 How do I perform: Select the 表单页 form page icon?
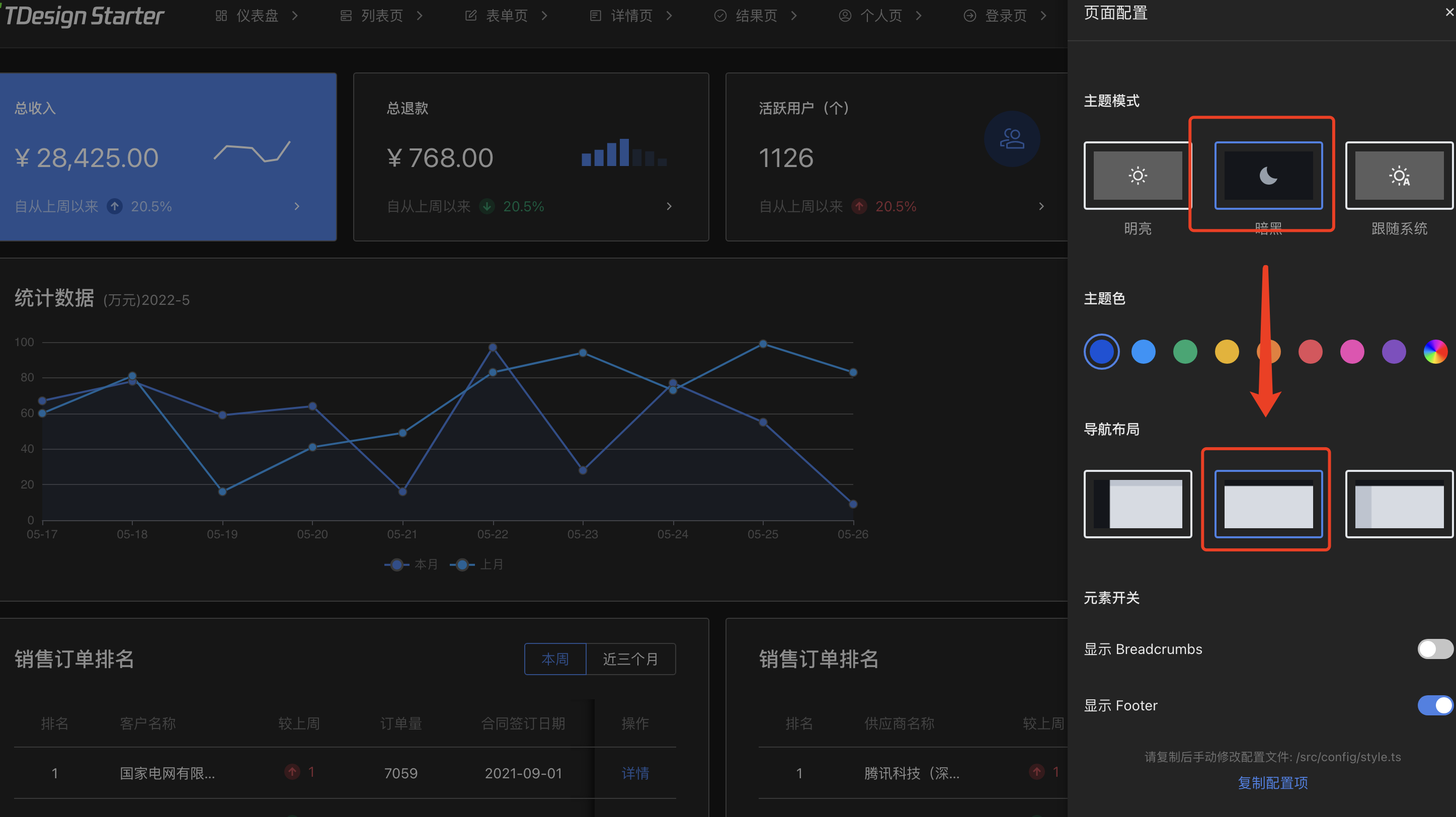[471, 15]
